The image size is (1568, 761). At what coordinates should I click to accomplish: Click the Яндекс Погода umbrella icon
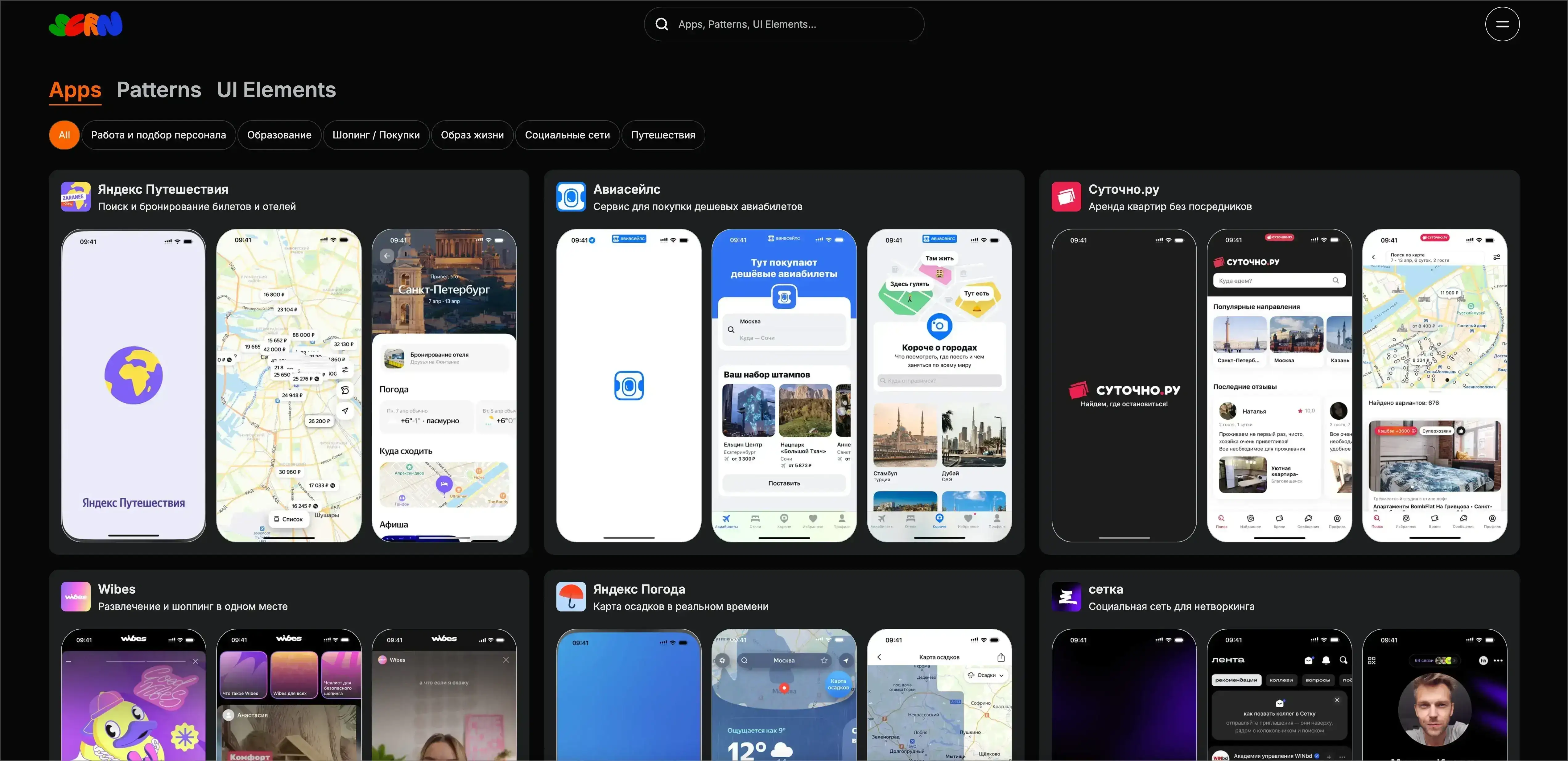click(x=571, y=597)
